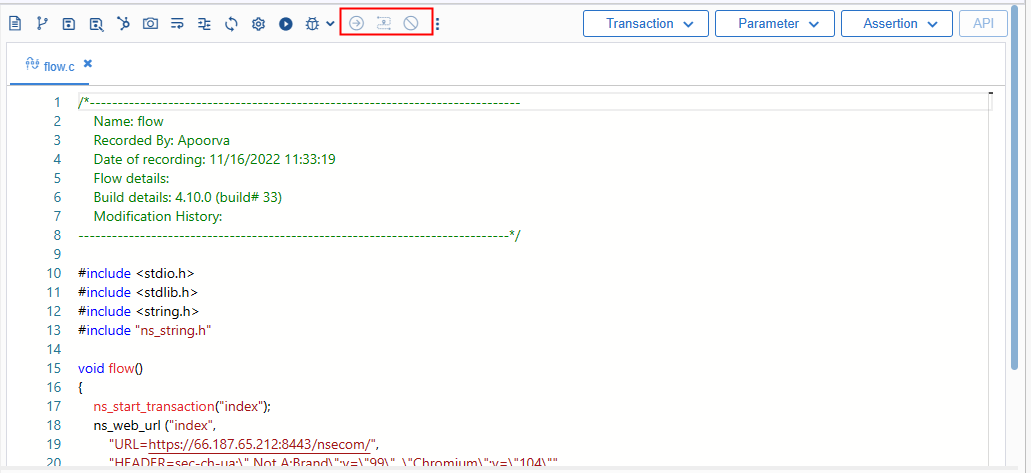
Task: Click line number 1 in gutter
Action: pyautogui.click(x=57, y=103)
